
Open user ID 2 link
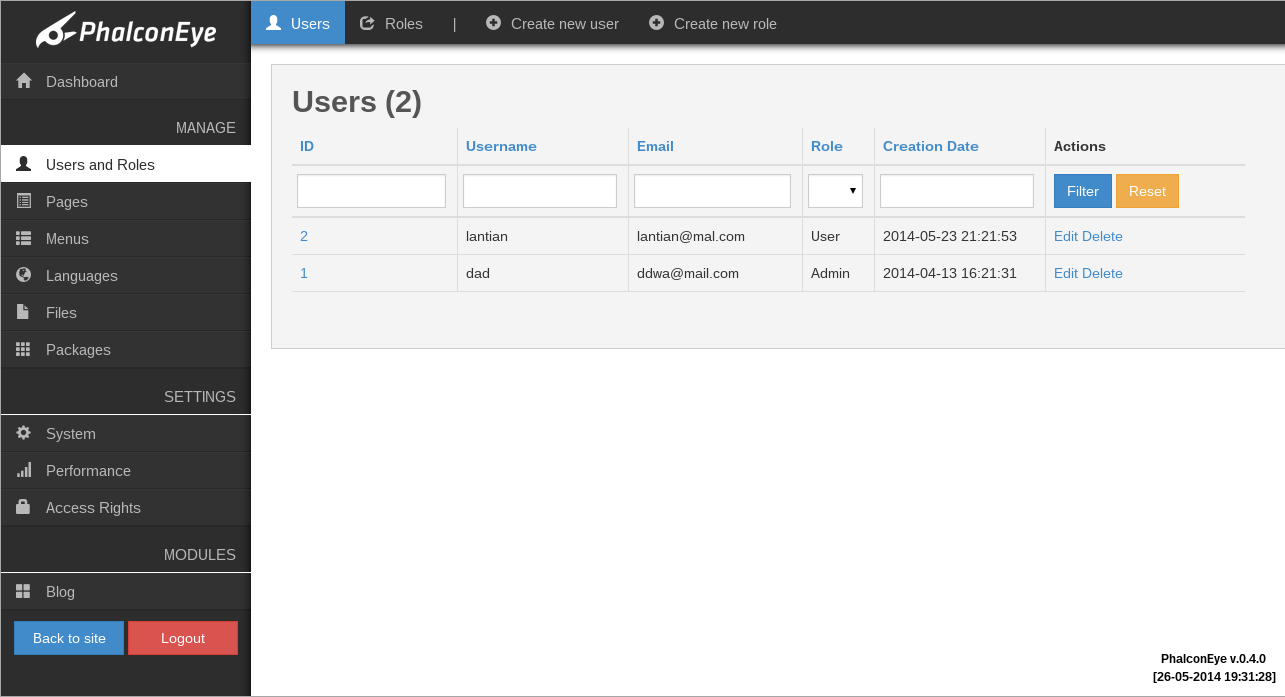[x=304, y=236]
